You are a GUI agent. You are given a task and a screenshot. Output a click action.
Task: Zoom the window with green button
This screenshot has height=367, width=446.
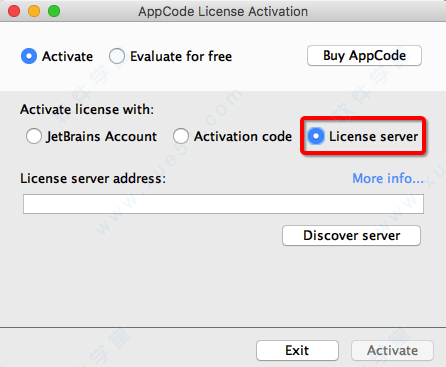pyautogui.click(x=54, y=11)
